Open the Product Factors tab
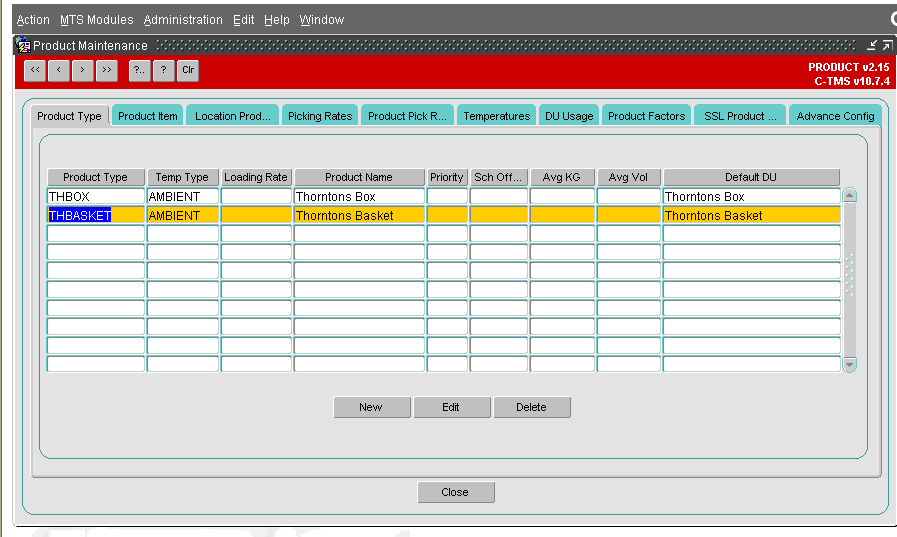This screenshot has width=897, height=537. [x=646, y=116]
